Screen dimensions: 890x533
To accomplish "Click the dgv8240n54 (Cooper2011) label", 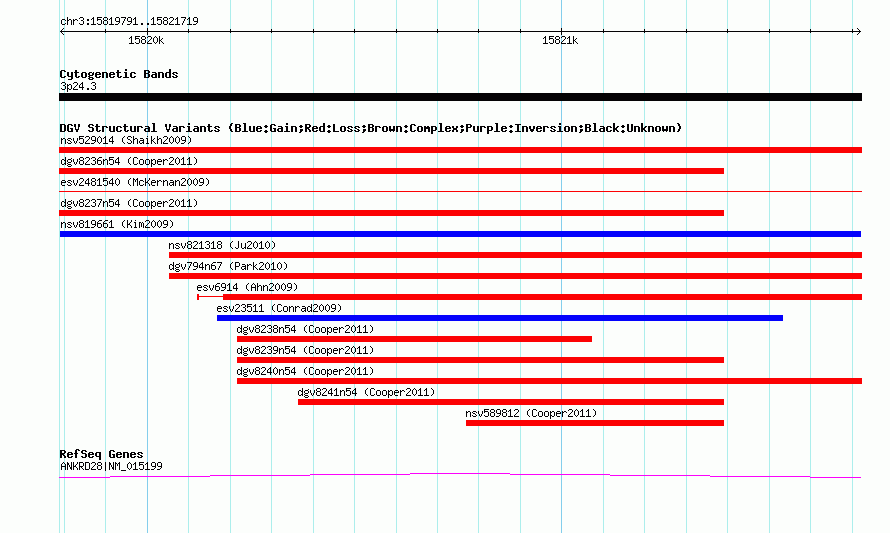I will pos(305,371).
